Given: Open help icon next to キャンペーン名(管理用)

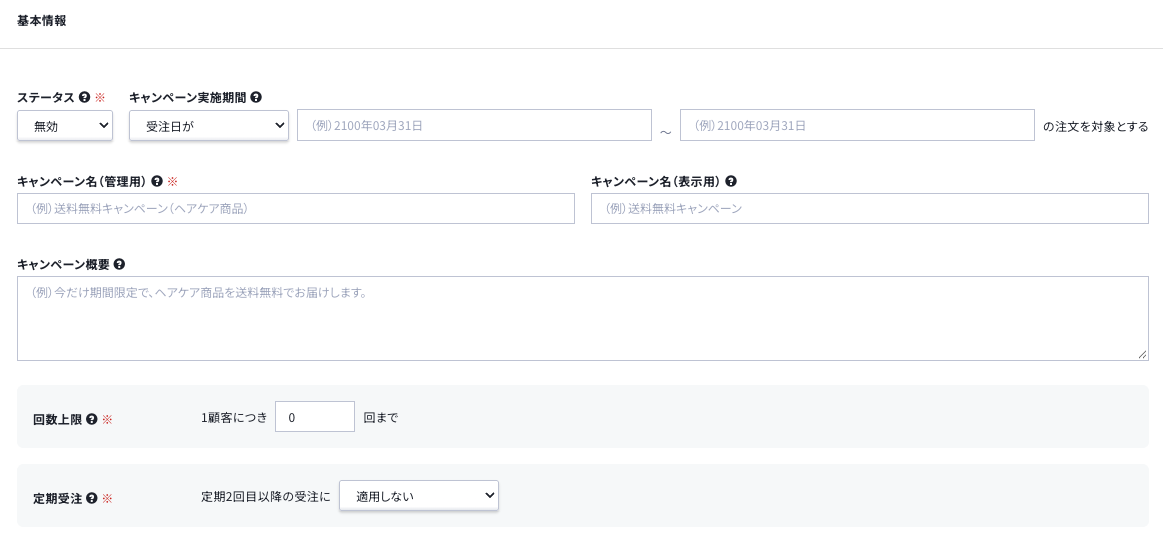Looking at the screenshot, I should [157, 181].
